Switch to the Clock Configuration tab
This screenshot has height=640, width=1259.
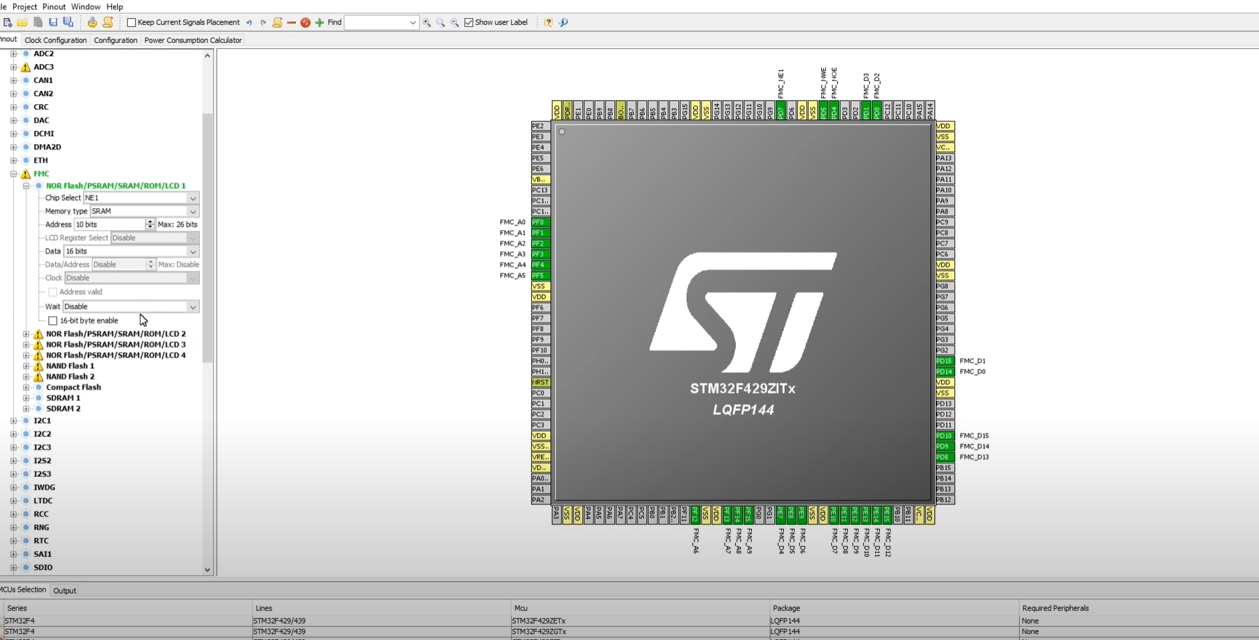tap(56, 40)
